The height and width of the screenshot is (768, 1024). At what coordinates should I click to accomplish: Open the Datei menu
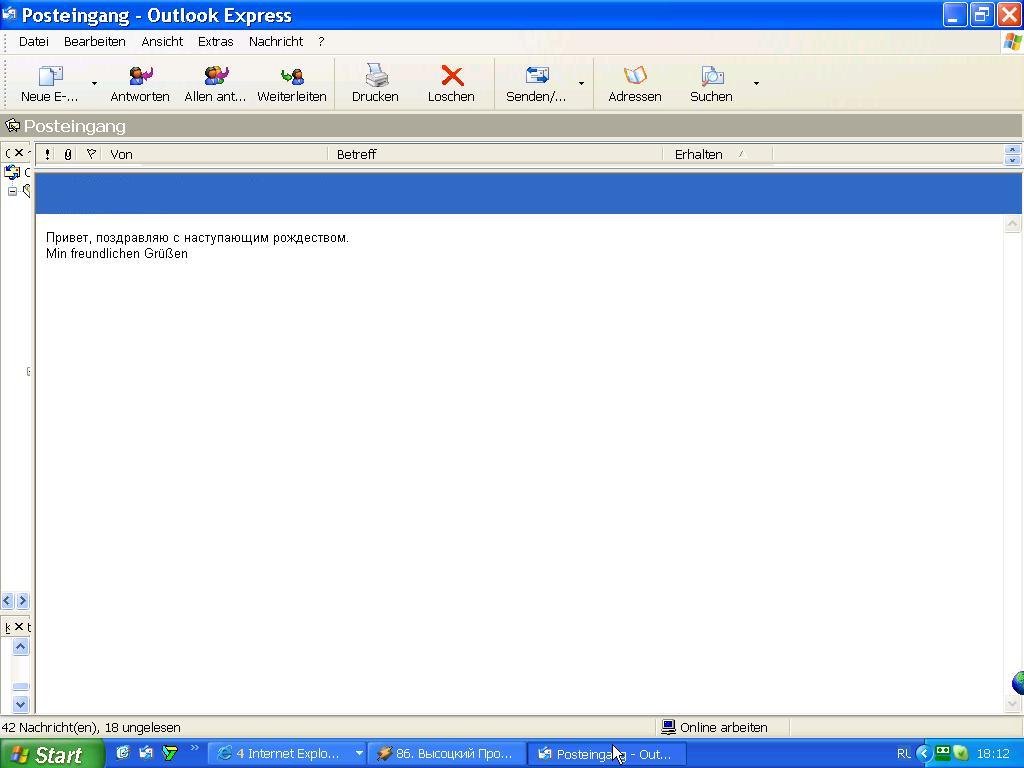click(x=34, y=42)
